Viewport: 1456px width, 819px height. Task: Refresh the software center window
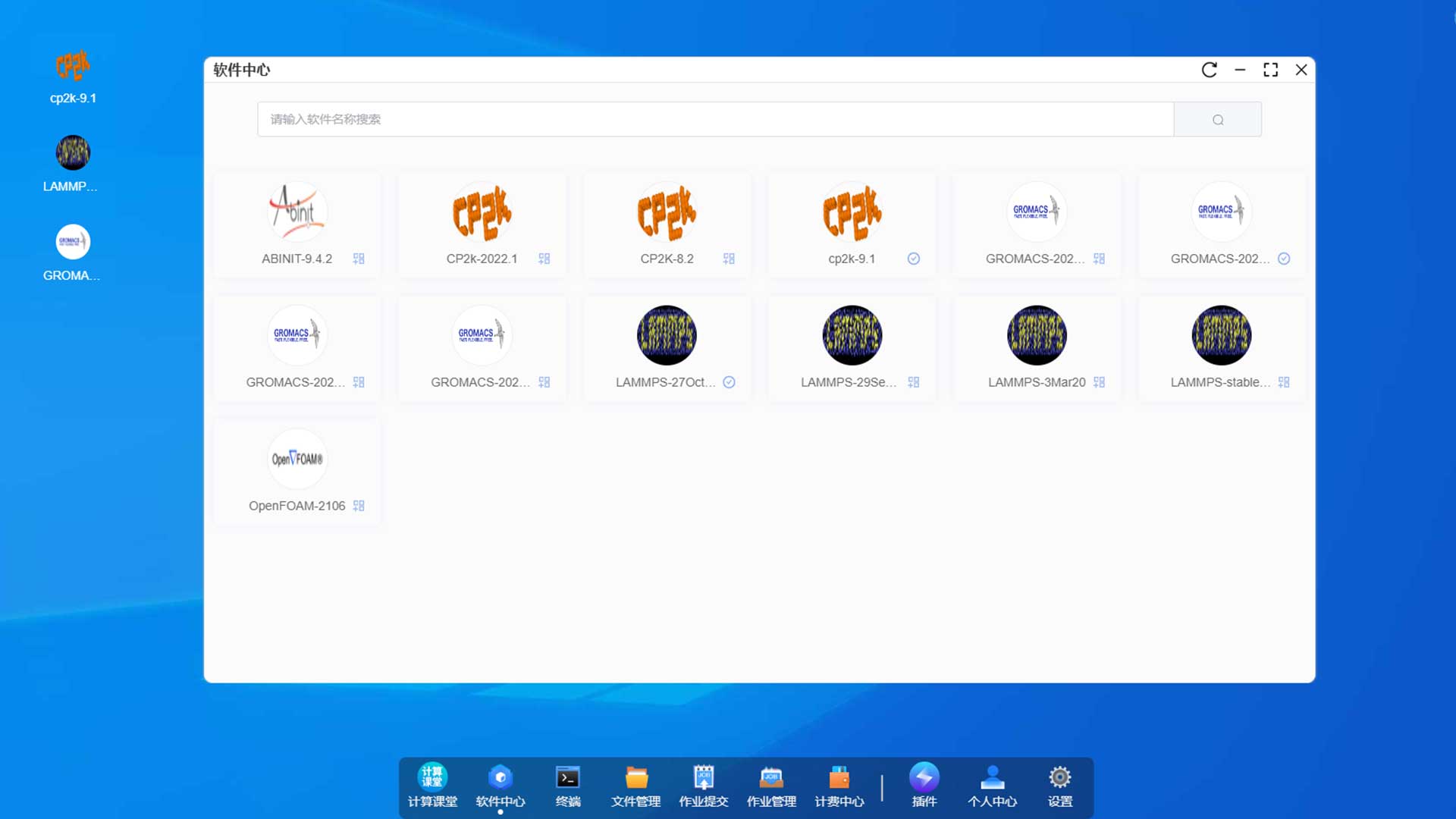click(x=1209, y=70)
